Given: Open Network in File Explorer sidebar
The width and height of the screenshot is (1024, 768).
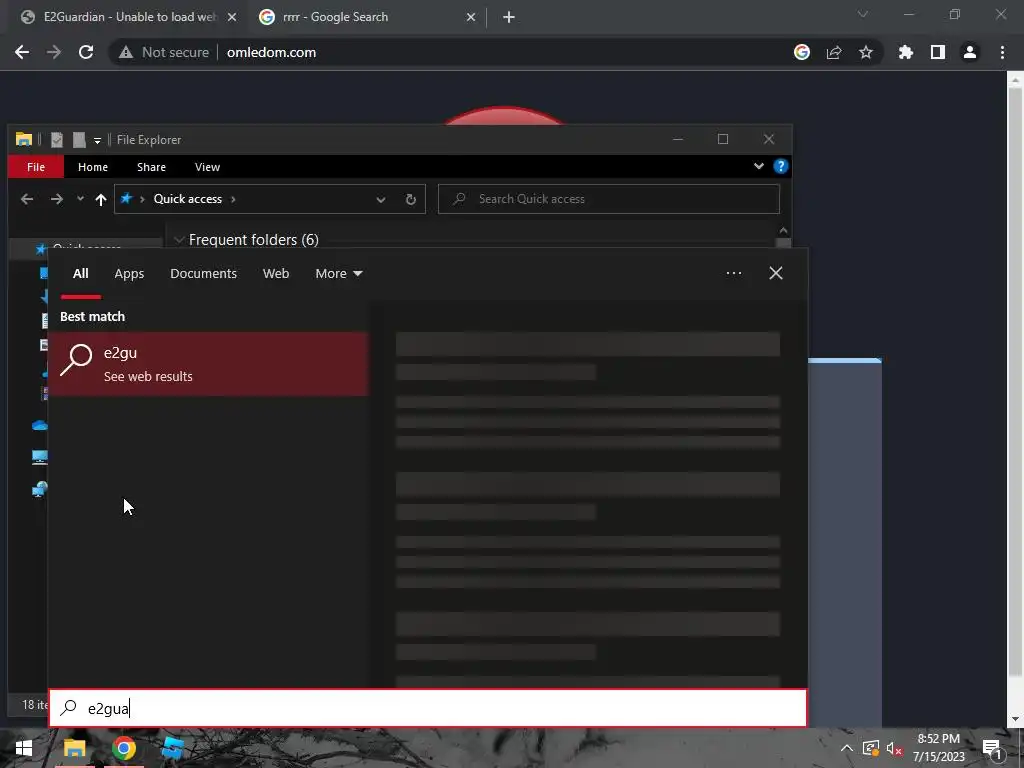Looking at the screenshot, I should pos(39,488).
